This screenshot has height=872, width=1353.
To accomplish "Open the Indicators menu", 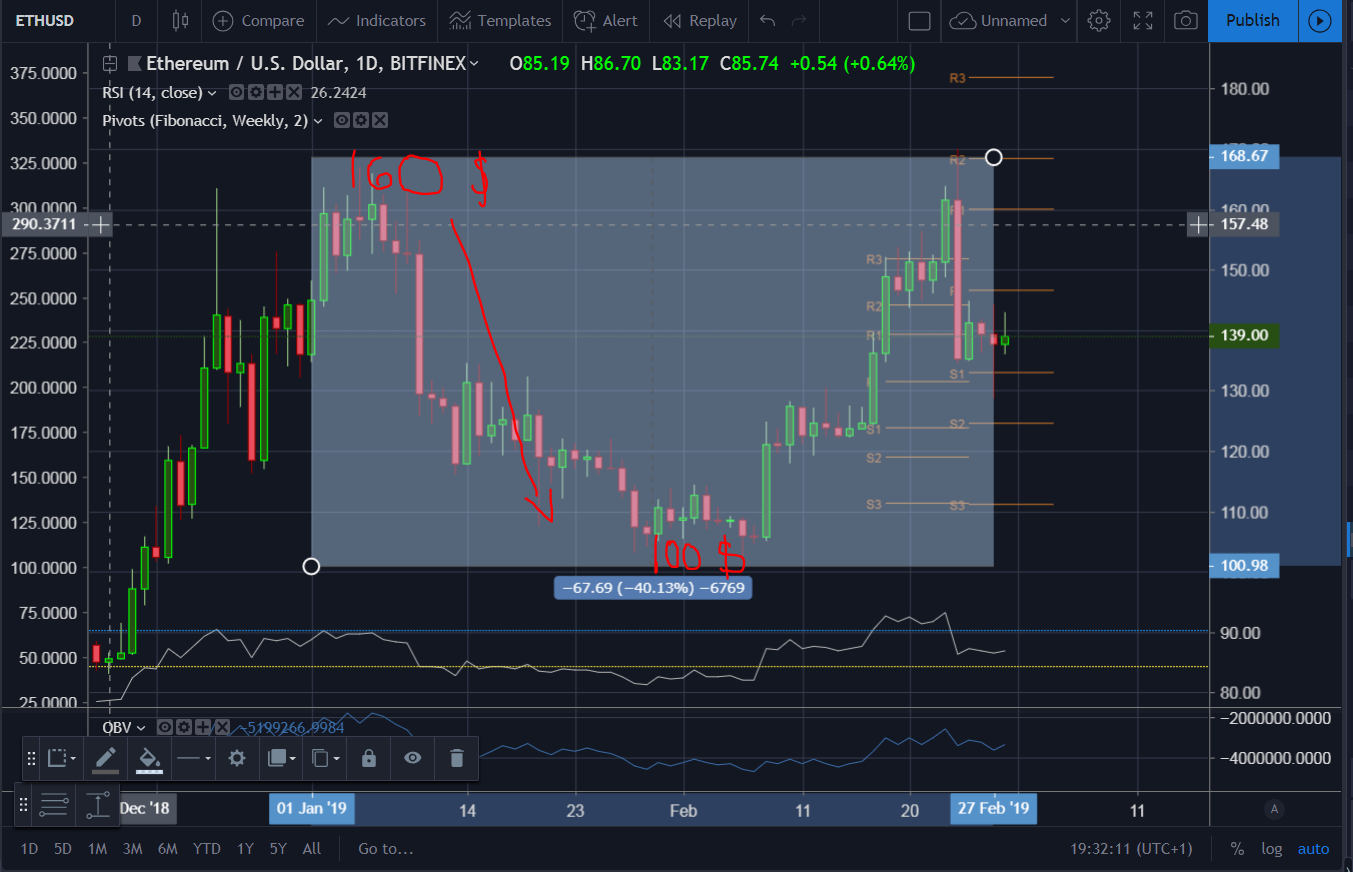I will point(377,20).
